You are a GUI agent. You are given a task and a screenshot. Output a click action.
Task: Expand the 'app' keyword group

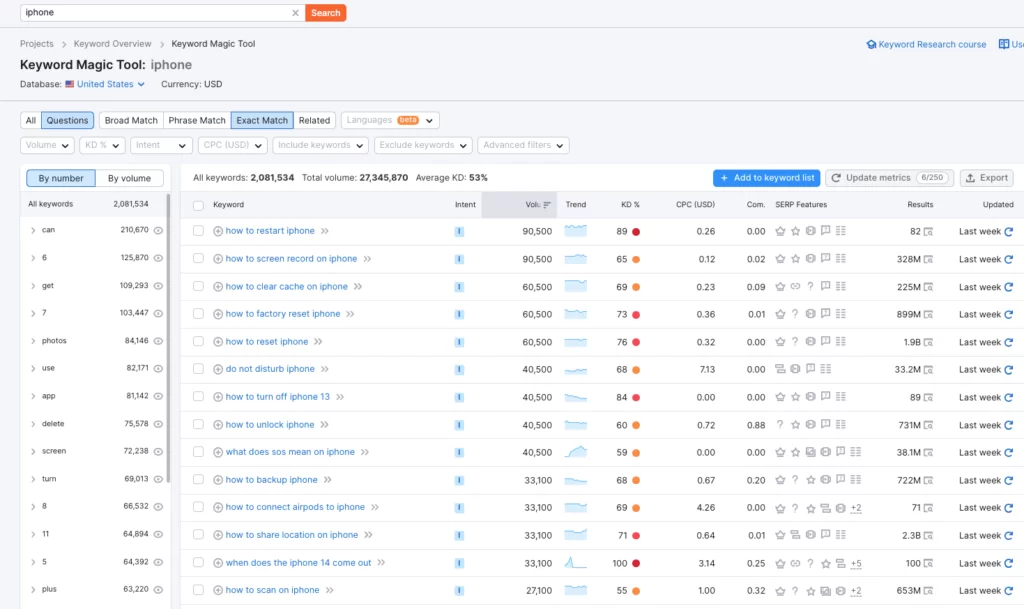pyautogui.click(x=33, y=396)
